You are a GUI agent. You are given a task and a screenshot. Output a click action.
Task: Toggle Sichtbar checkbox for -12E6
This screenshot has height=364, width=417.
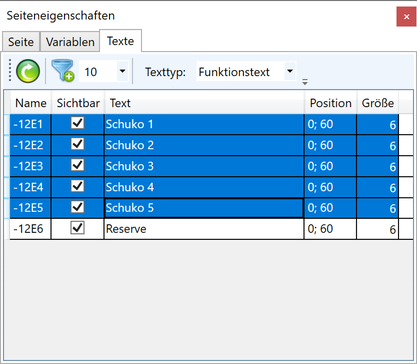click(x=78, y=228)
